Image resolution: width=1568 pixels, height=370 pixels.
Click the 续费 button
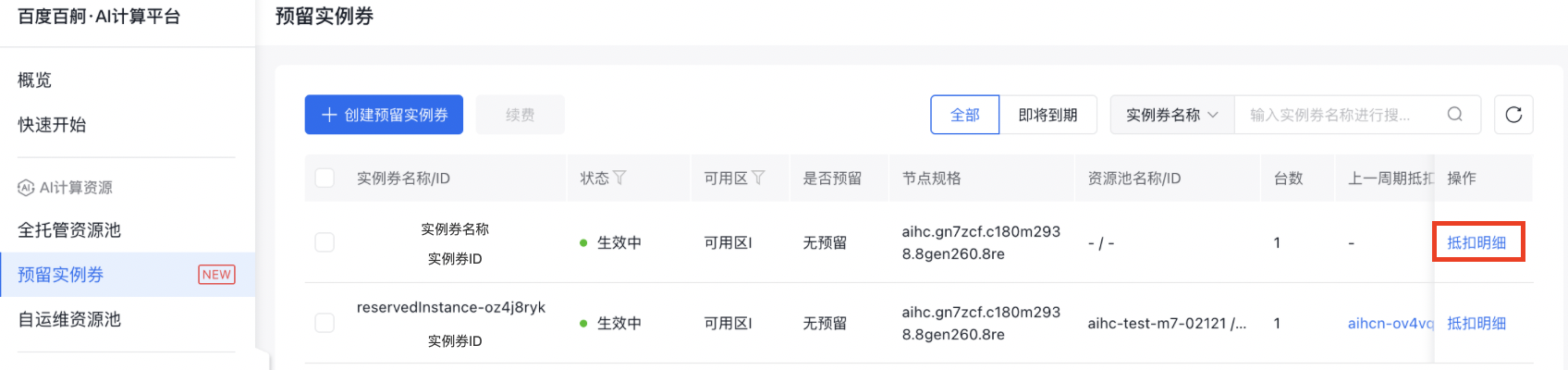point(520,115)
